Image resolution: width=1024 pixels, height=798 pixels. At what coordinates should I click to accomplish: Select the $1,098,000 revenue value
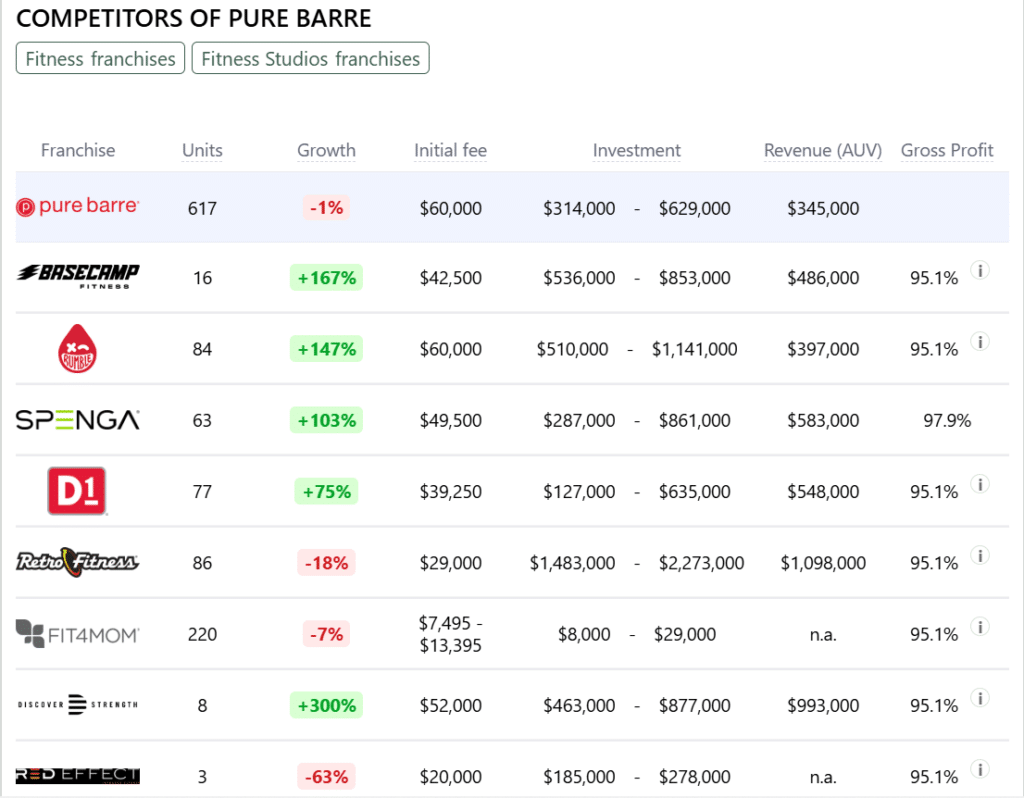(823, 563)
